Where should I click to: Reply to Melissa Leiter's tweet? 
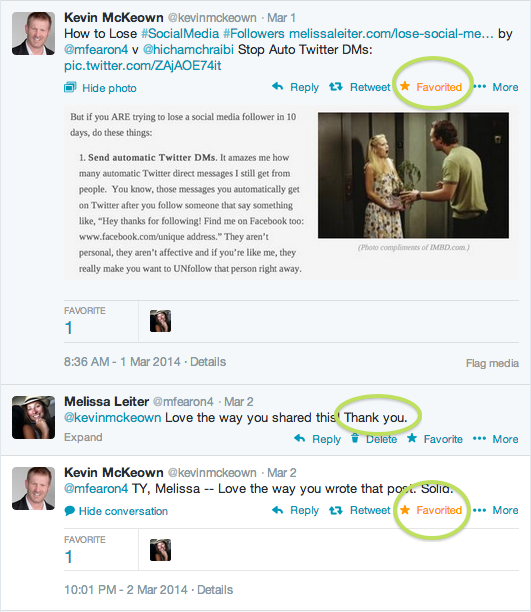pos(326,439)
